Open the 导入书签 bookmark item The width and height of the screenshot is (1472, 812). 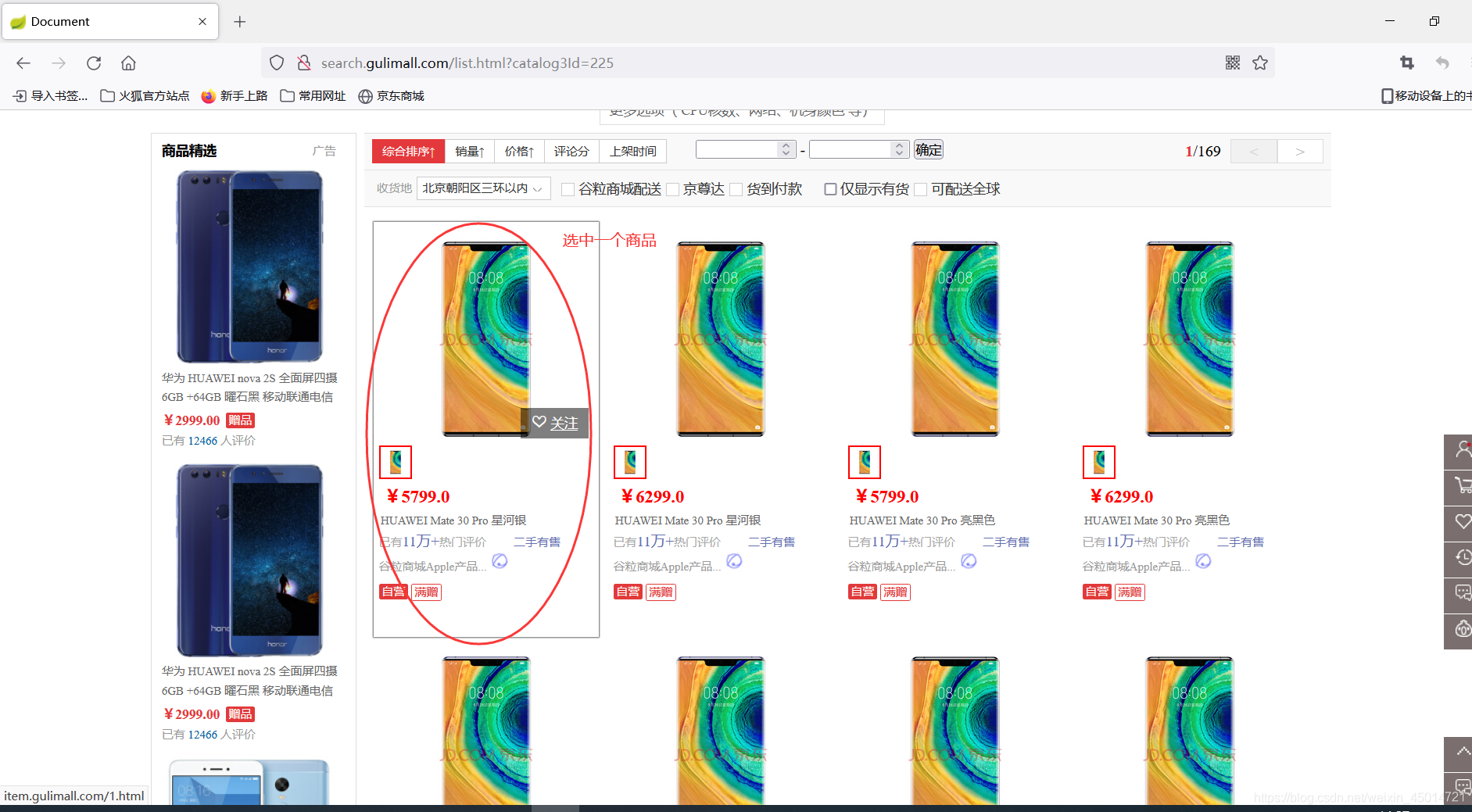click(51, 96)
